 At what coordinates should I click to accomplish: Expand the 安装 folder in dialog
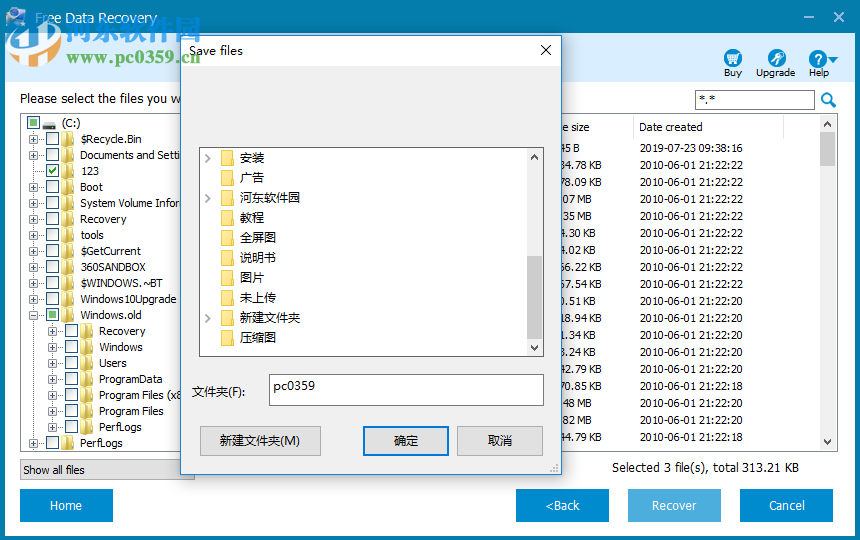208,158
